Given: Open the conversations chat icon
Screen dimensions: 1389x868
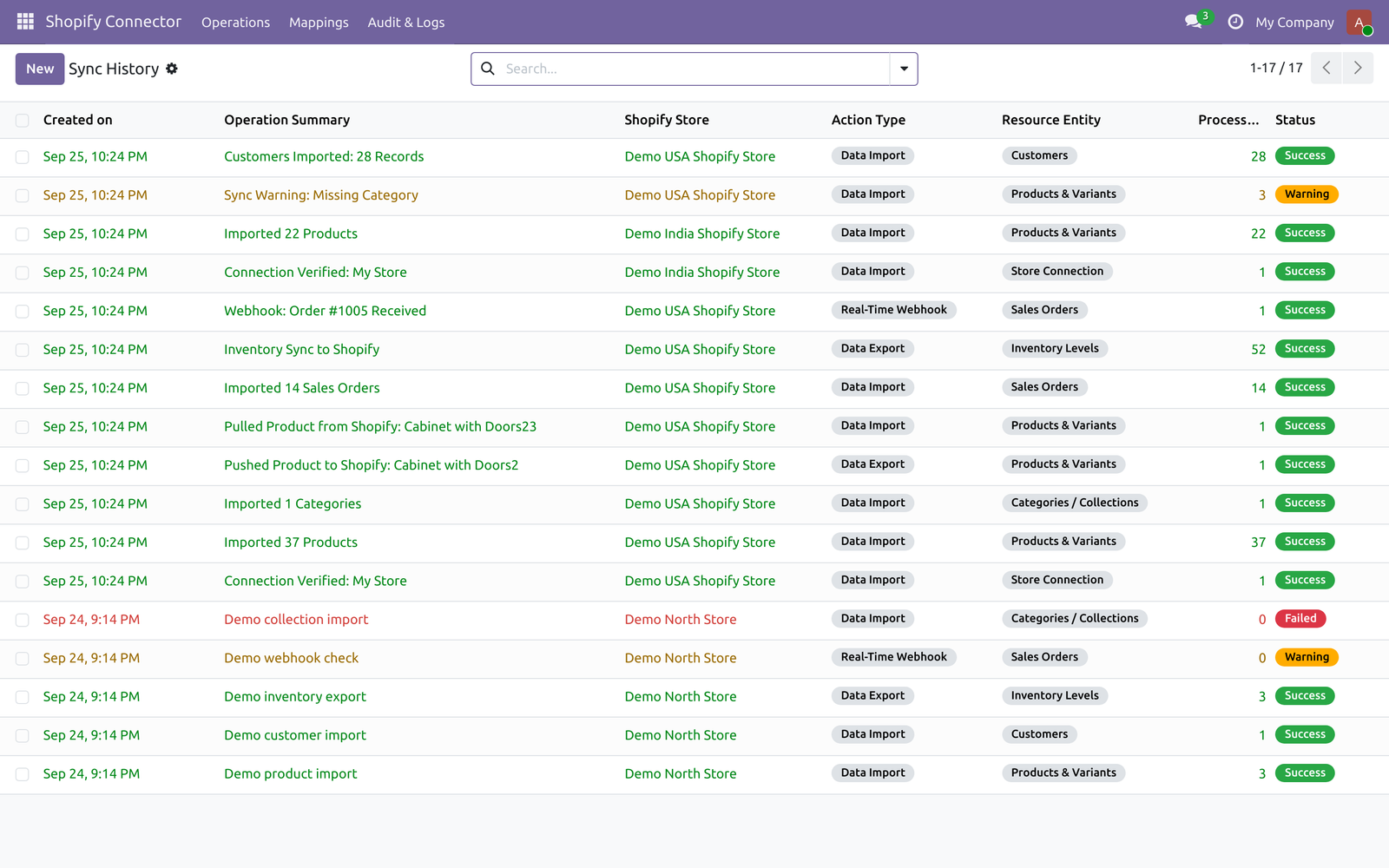Looking at the screenshot, I should click(1194, 22).
